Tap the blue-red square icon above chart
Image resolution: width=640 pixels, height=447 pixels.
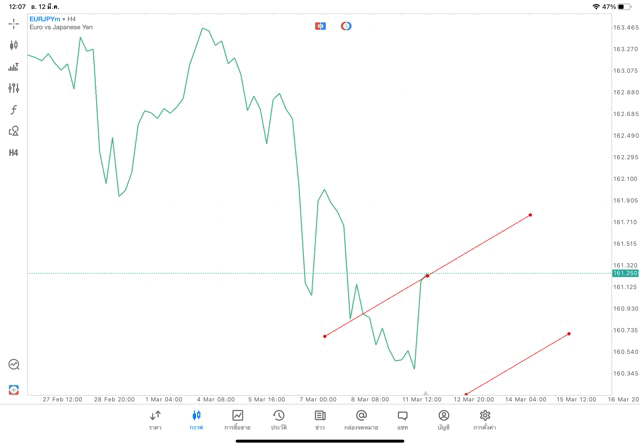pyautogui.click(x=321, y=26)
